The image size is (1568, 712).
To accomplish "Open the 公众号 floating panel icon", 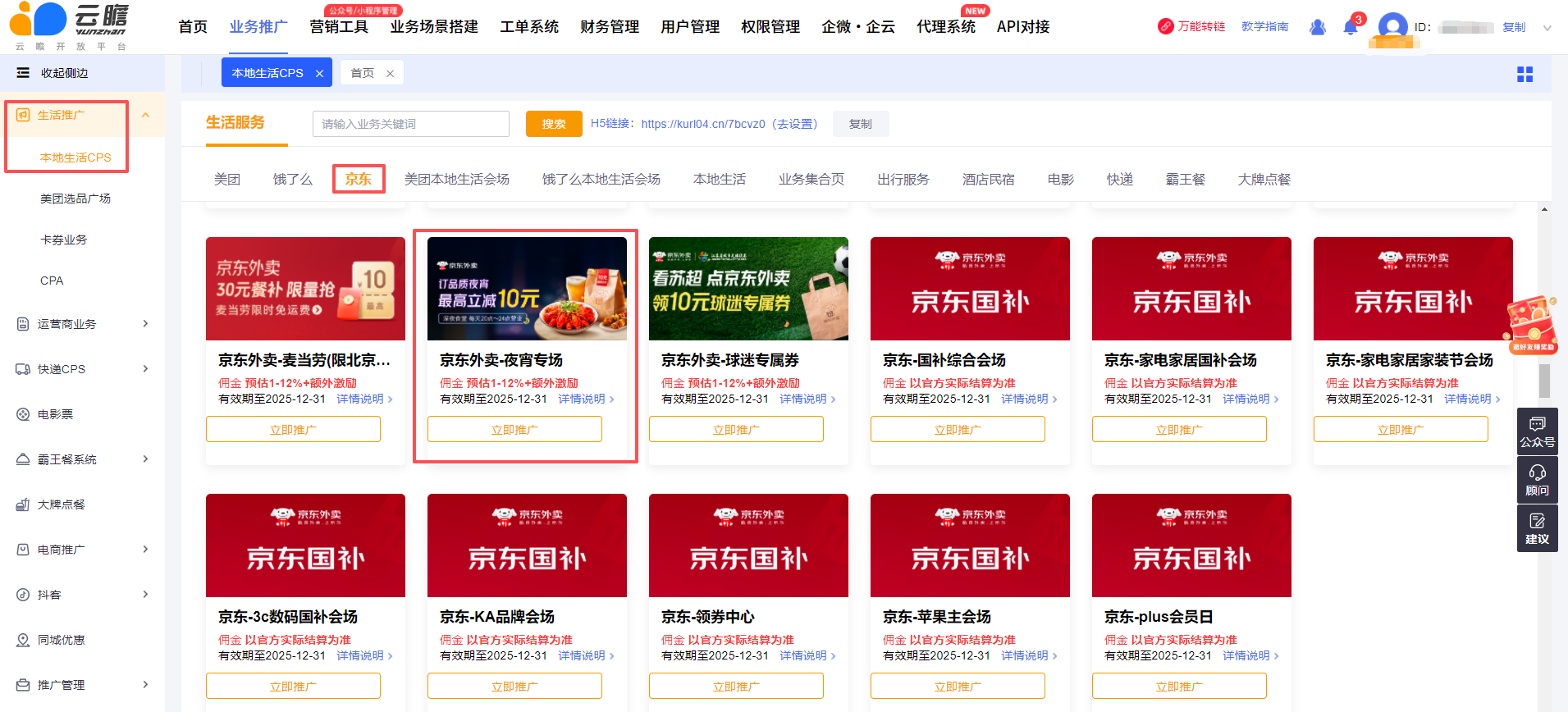I will point(1537,431).
